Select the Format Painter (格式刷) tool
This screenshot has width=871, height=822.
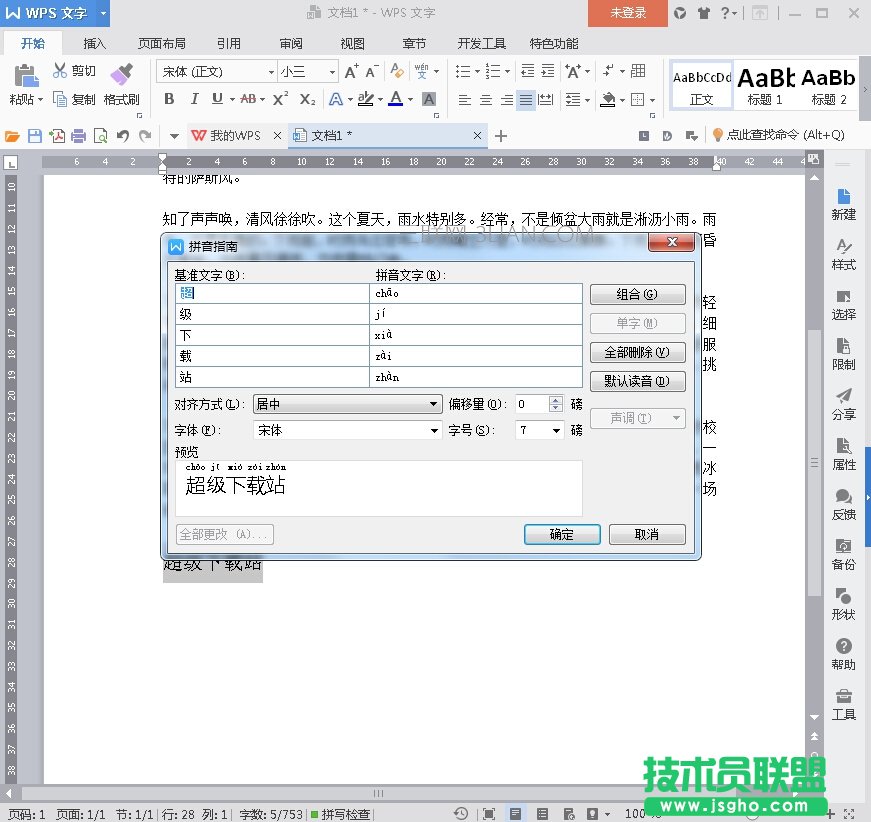click(121, 83)
